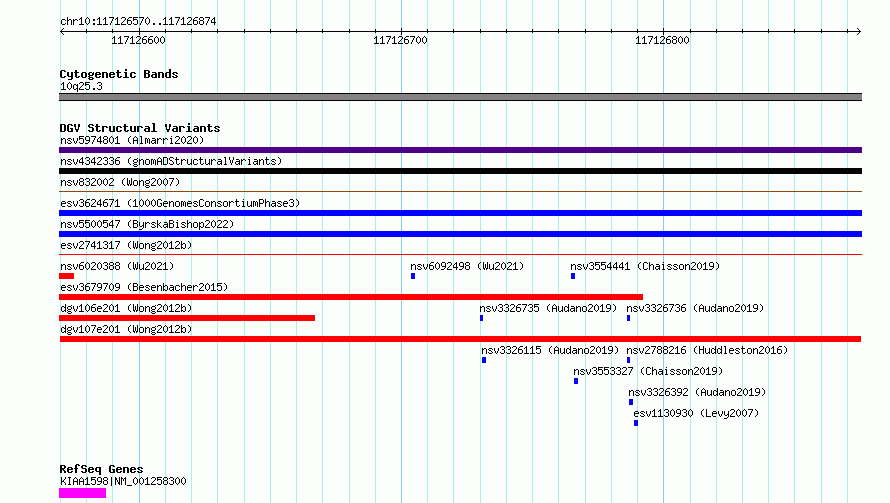Open the nsv3326735 (Audano2019) label
890x503 pixels.
[548, 308]
